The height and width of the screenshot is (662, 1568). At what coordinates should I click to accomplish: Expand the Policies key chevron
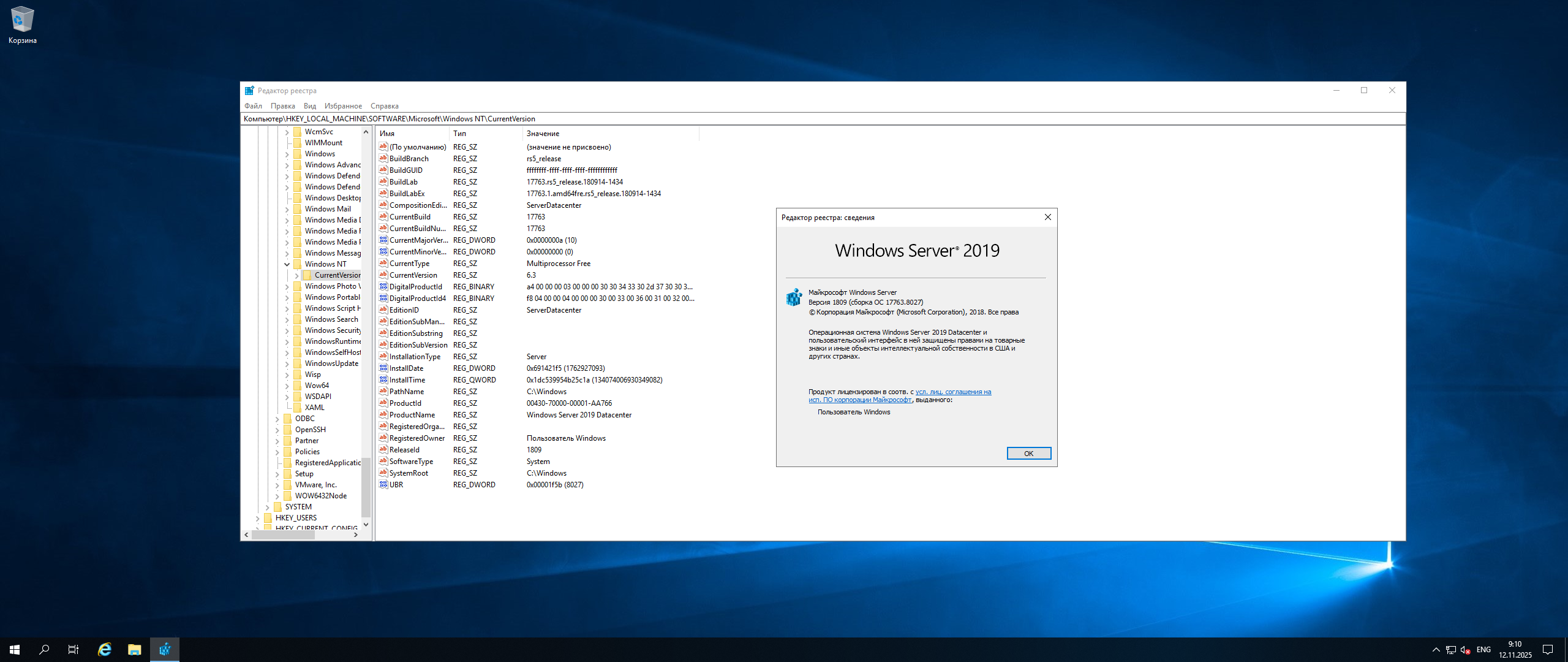(x=277, y=452)
